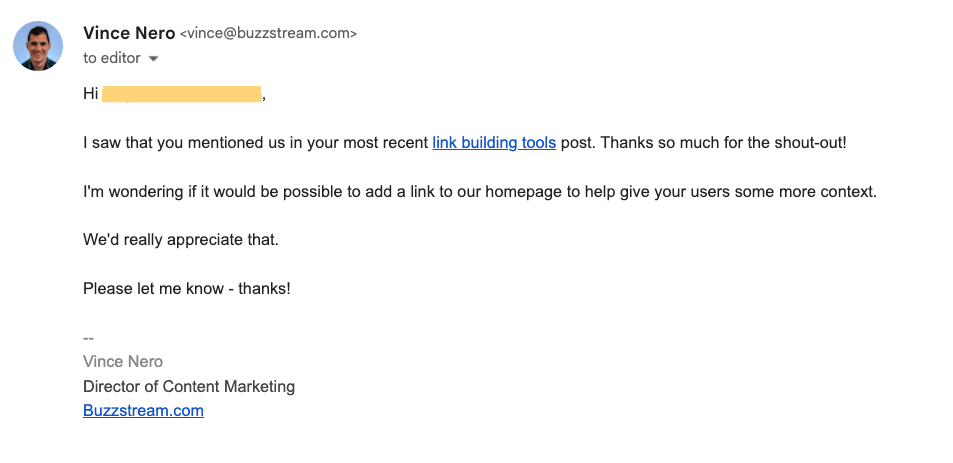
Task: Click the gray Vince Nero signature name
Action: (123, 362)
